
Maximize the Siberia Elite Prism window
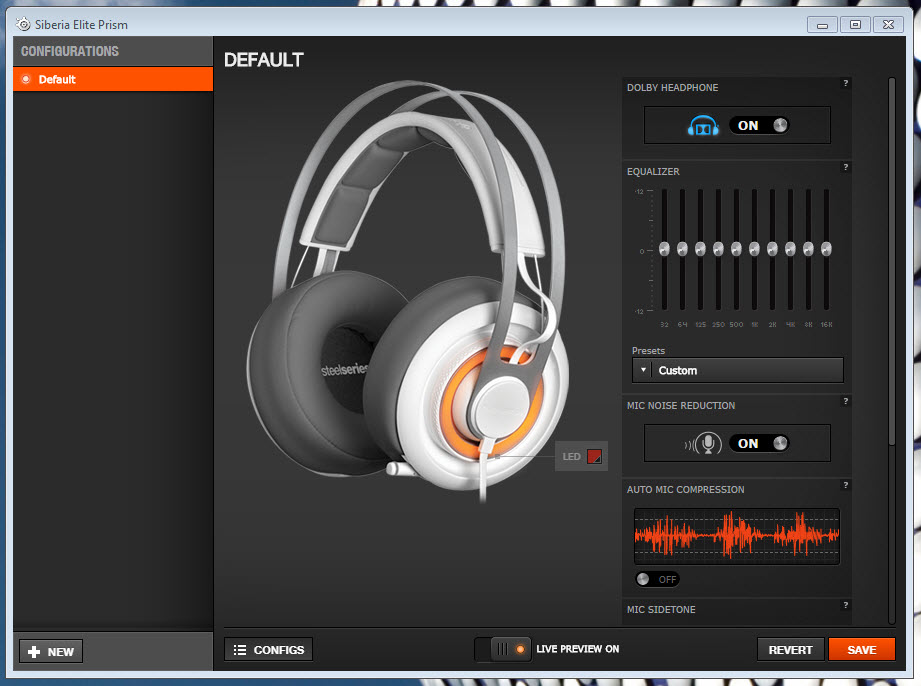855,25
